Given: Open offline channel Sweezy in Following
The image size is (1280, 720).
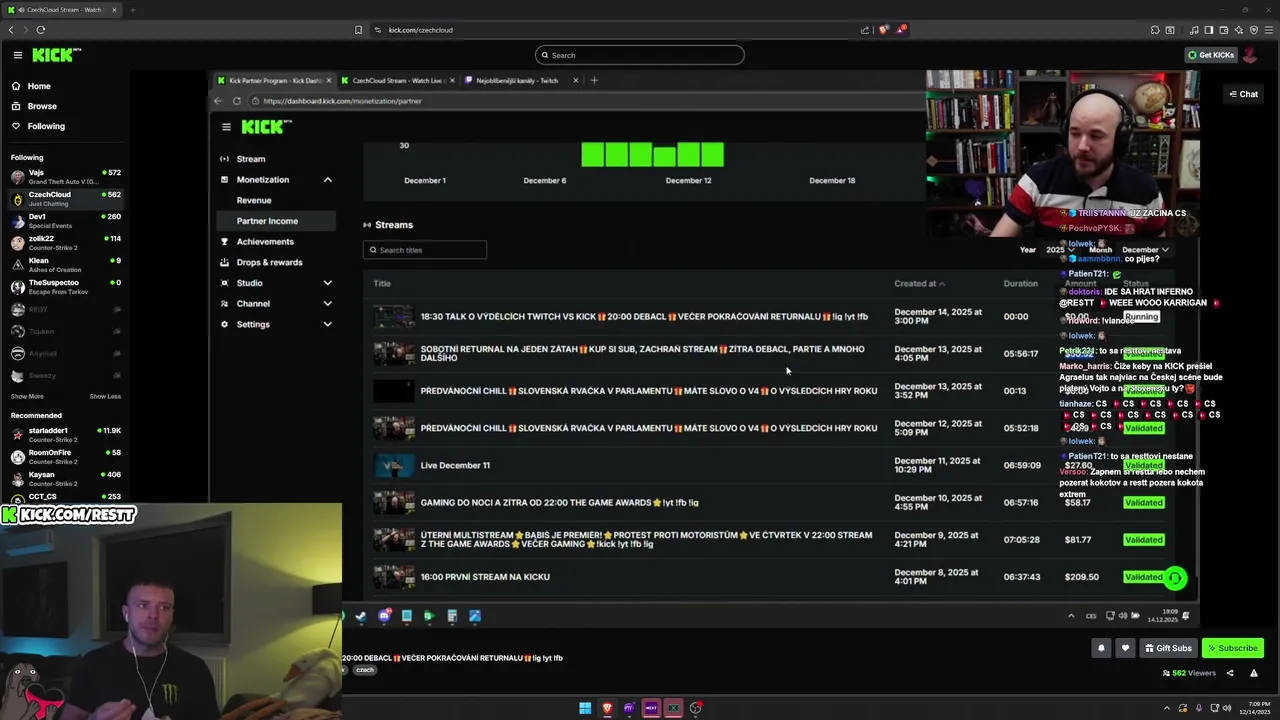Looking at the screenshot, I should click(65, 375).
